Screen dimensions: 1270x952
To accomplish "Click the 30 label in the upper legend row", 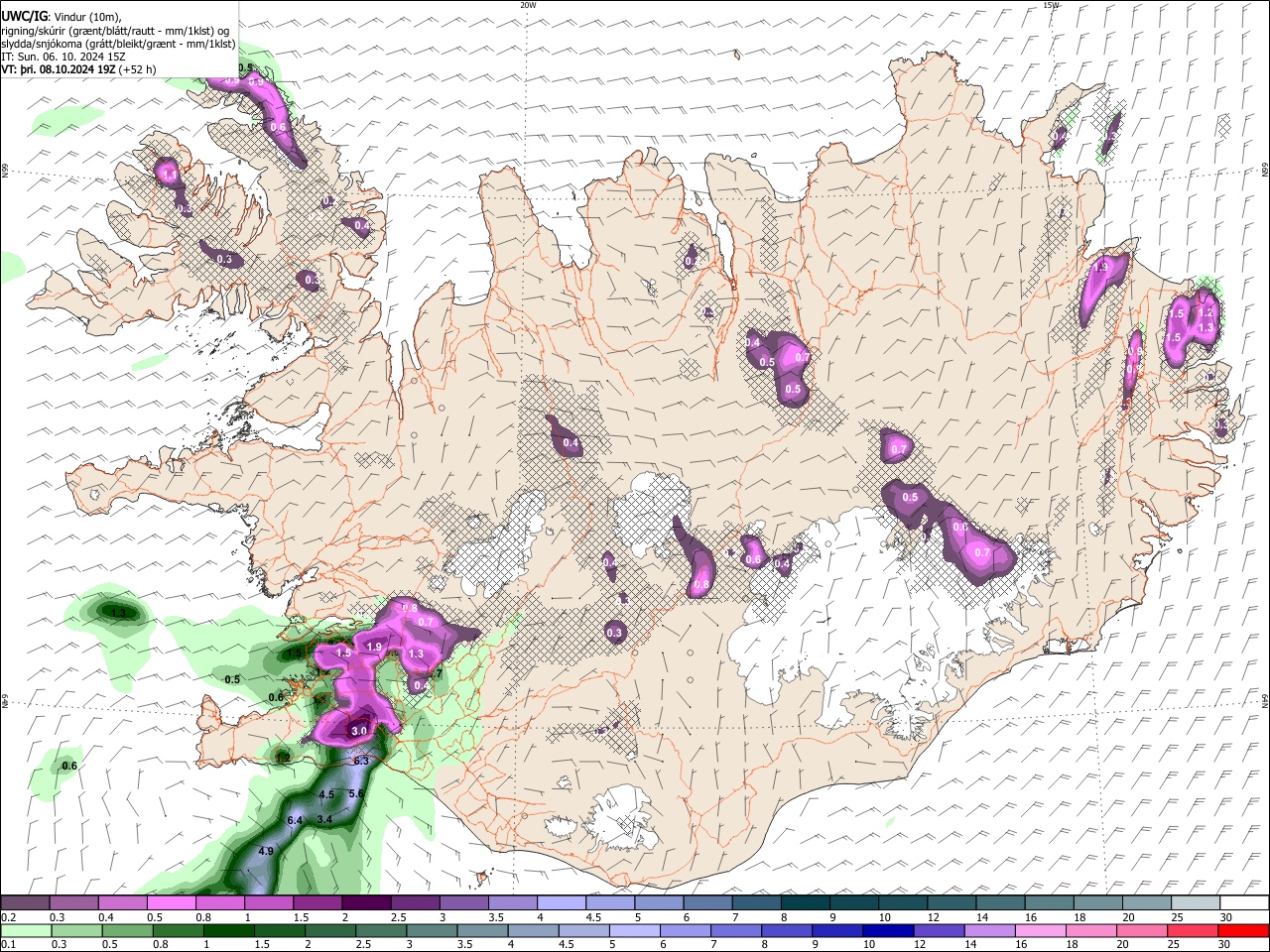I will 1226,917.
